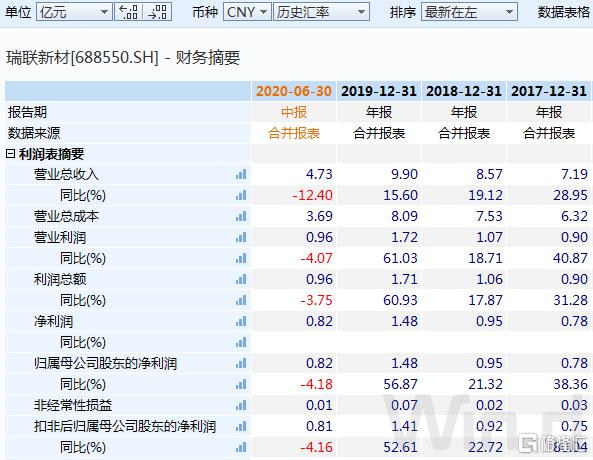Open chart icon for 扣非后归属母公司股东的净利润 row
This screenshot has height=460, width=593.
point(241,426)
